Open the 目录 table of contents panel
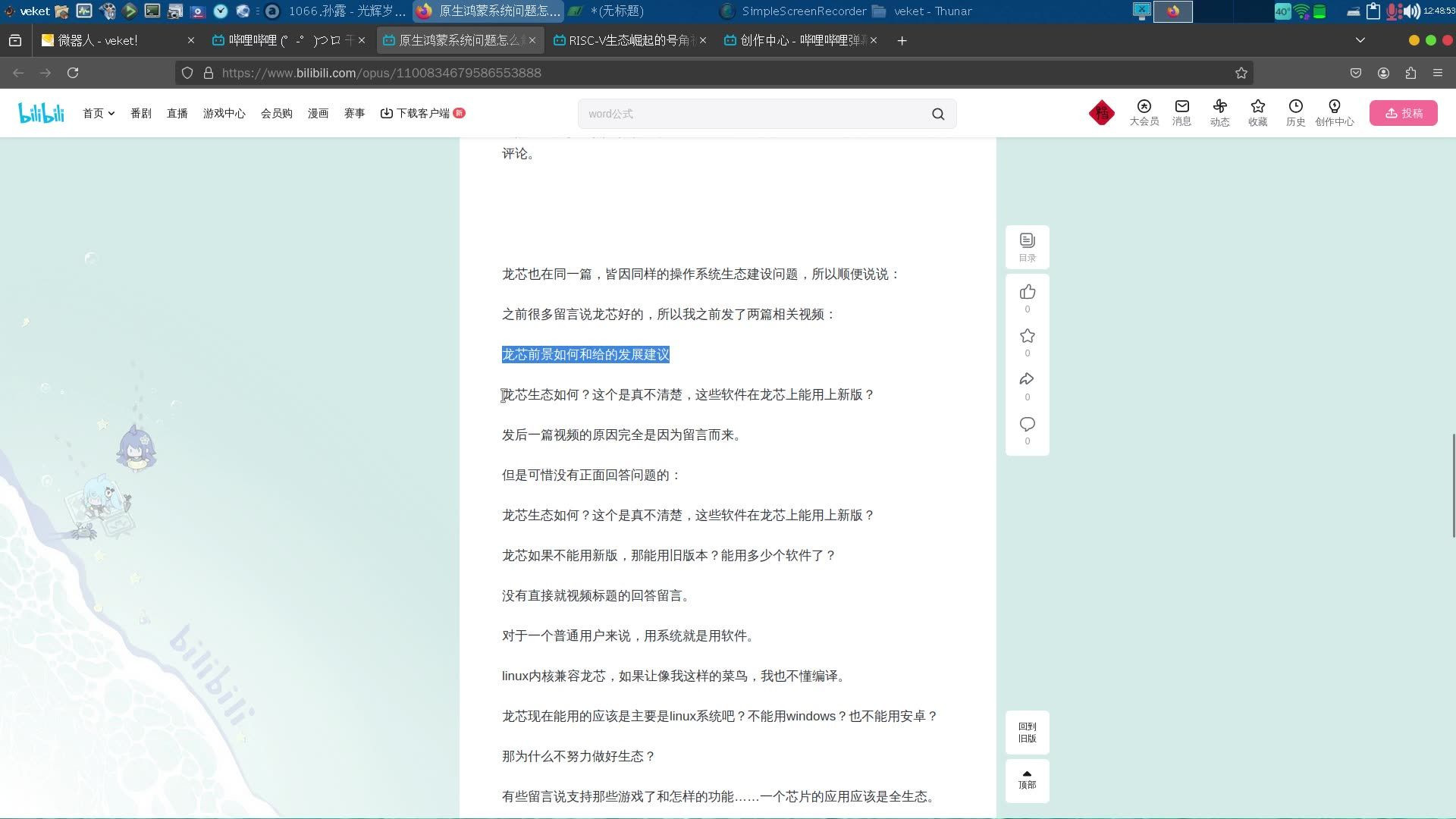This screenshot has height=819, width=1456. [1027, 247]
